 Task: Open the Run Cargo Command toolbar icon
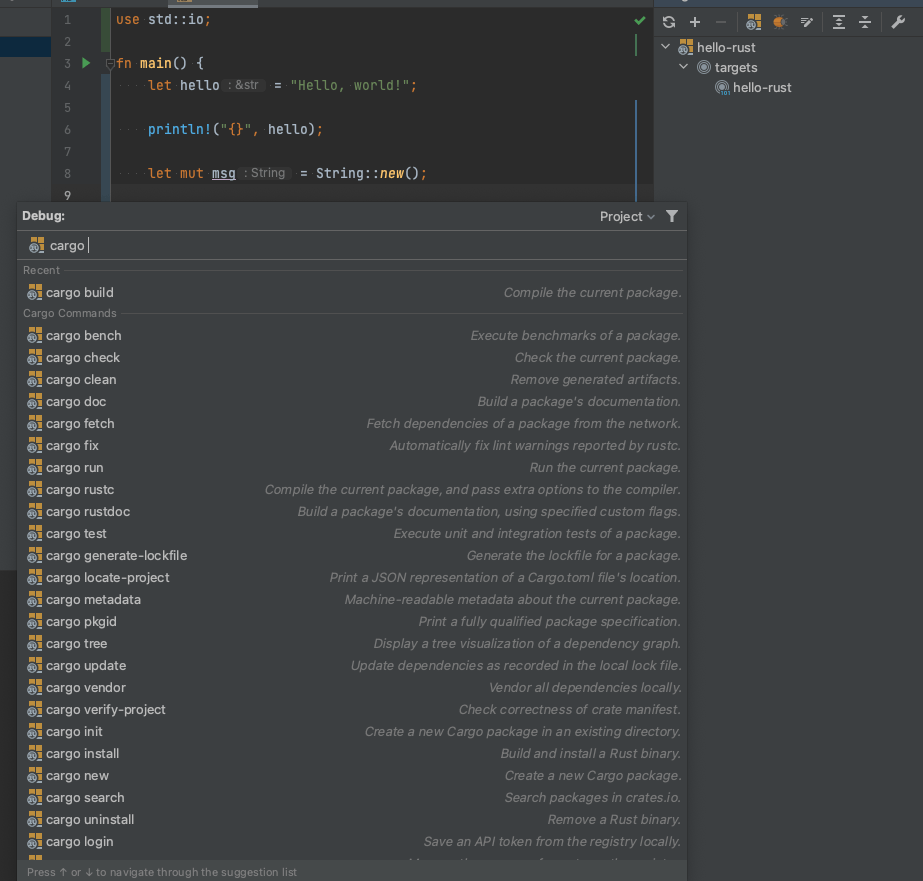coord(753,22)
